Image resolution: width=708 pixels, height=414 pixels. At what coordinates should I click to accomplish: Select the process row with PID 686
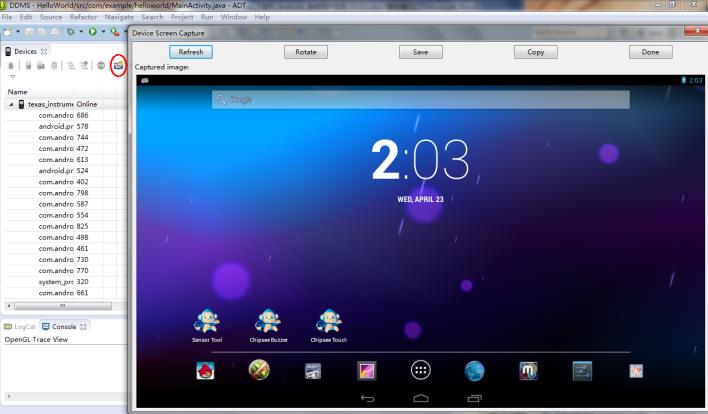click(63, 115)
